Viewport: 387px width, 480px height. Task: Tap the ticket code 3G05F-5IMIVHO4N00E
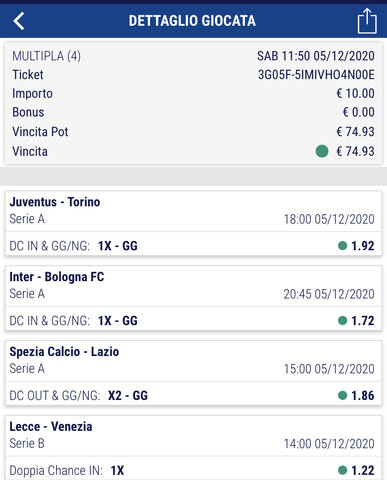click(x=316, y=75)
